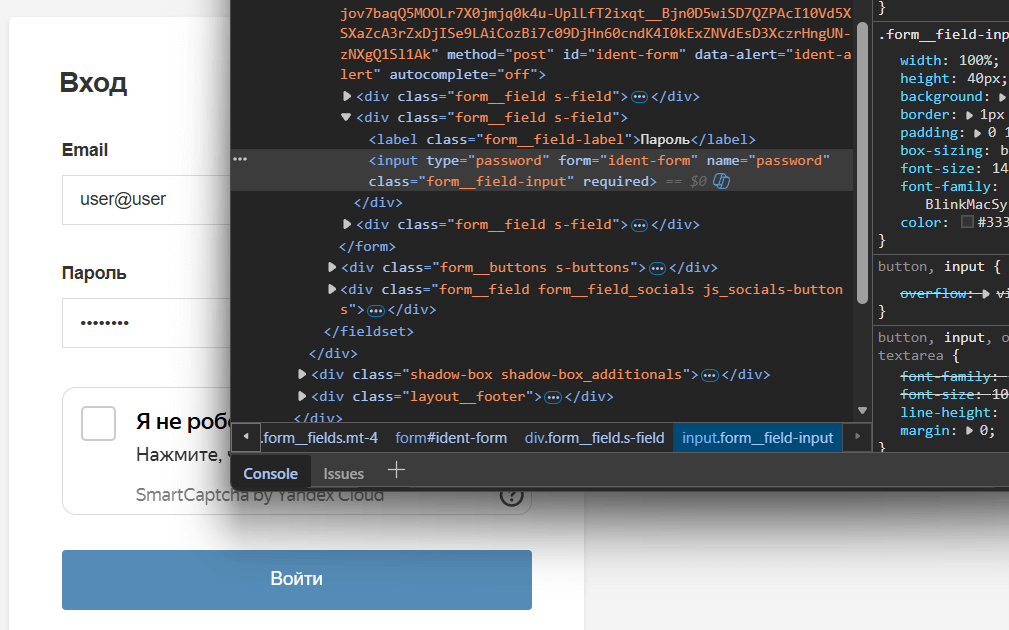Click the ellipsis badge in the layout__footer div
This screenshot has width=1009, height=630.
(553, 397)
